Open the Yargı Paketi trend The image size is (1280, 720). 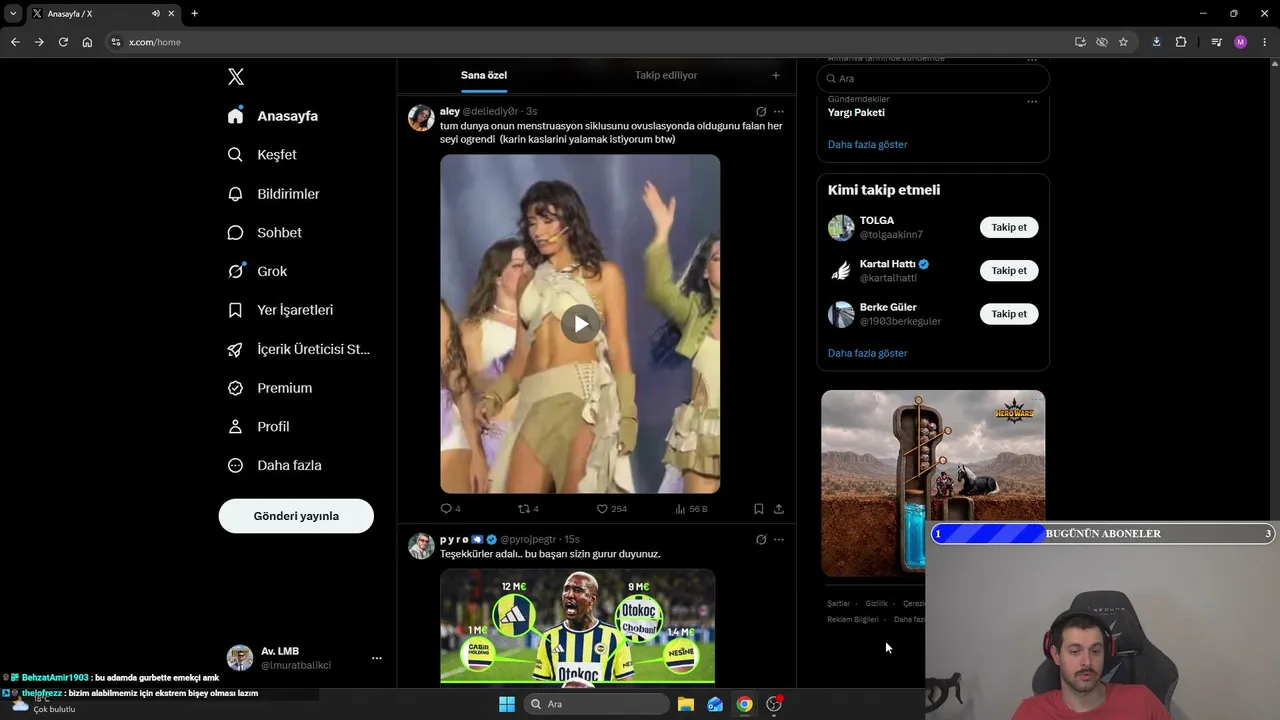pos(856,112)
